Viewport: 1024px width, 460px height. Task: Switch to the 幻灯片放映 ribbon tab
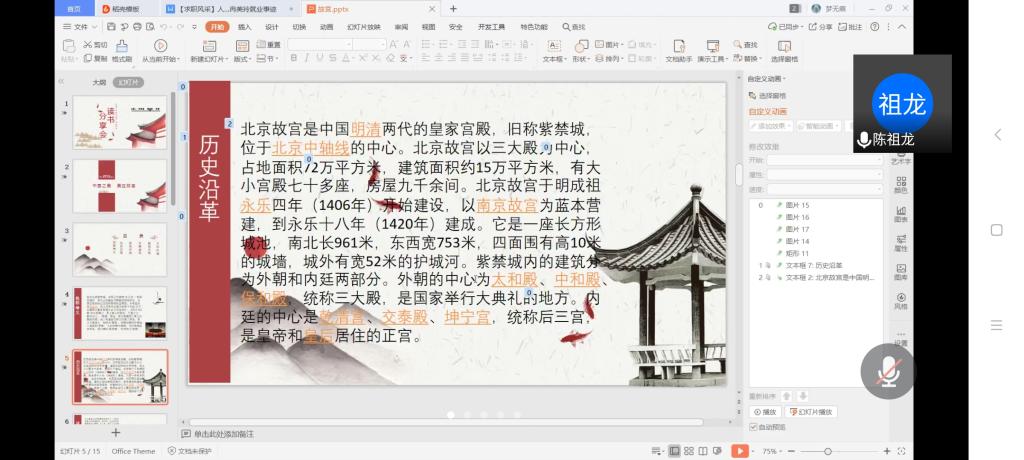tap(363, 27)
